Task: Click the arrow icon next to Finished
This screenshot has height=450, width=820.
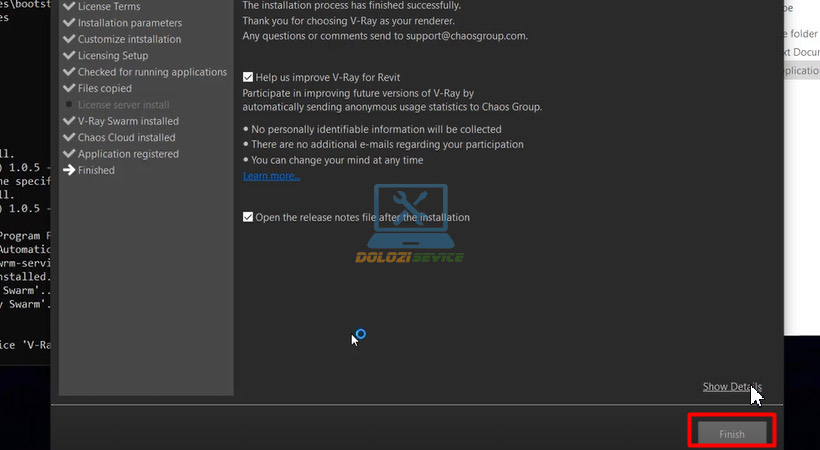Action: click(x=69, y=170)
